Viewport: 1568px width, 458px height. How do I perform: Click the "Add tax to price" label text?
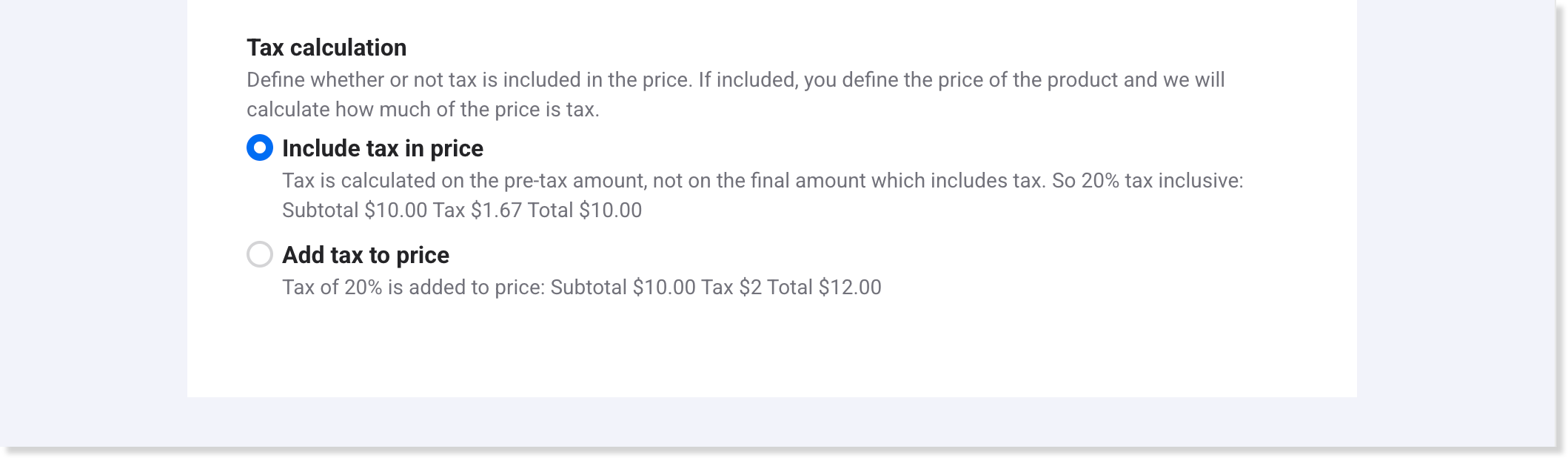tap(366, 255)
